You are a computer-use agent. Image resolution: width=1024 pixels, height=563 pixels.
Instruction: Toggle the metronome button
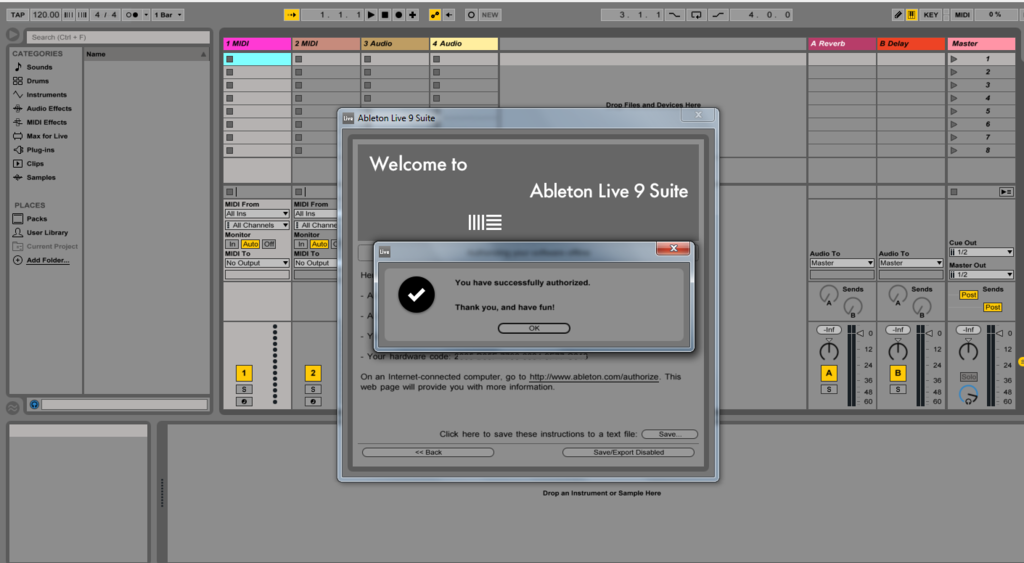[x=132, y=14]
